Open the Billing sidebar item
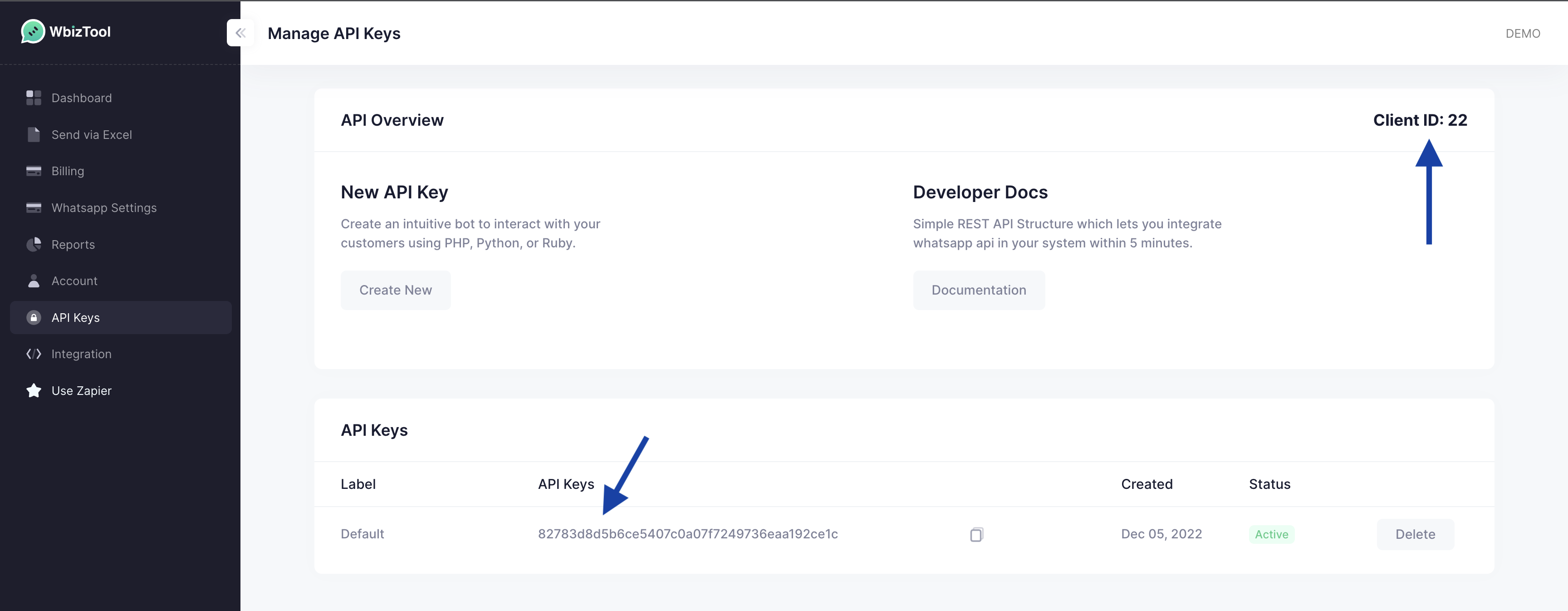Viewport: 1568px width, 611px height. pyautogui.click(x=68, y=171)
